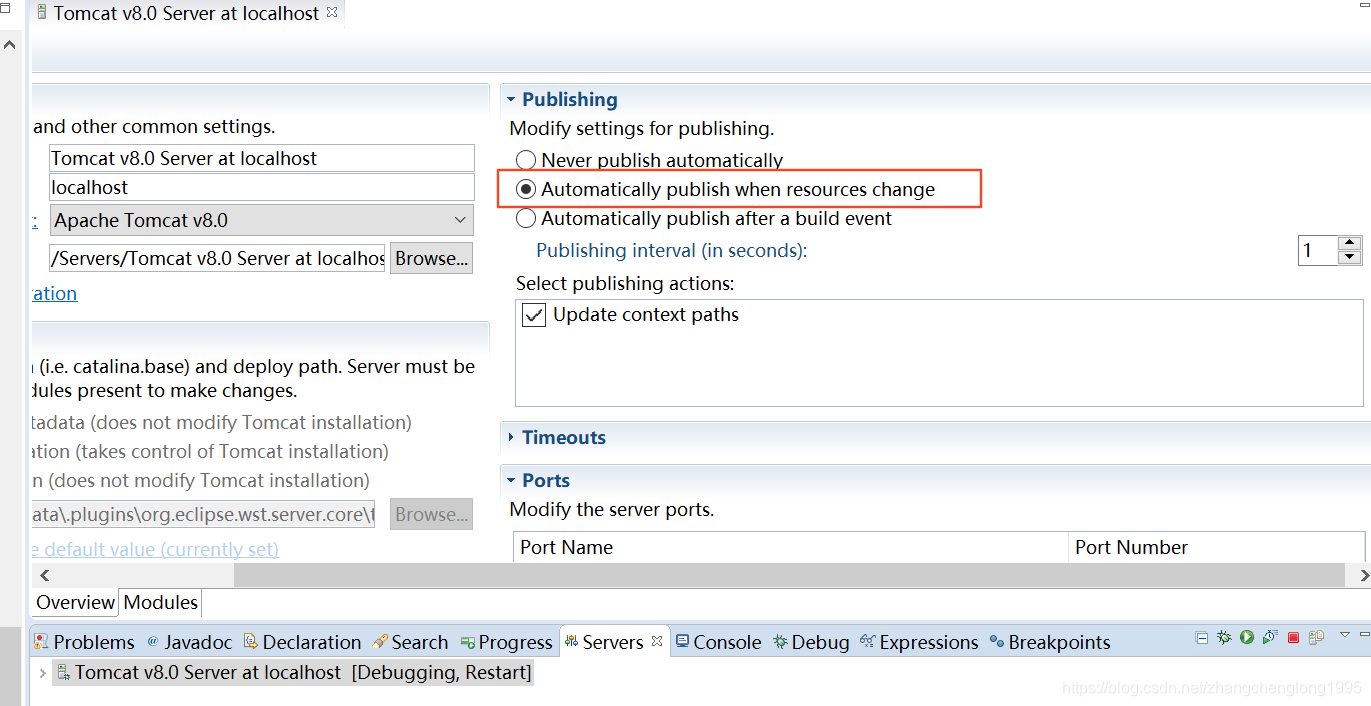
Task: Click the Expressions tab icon
Action: click(867, 642)
